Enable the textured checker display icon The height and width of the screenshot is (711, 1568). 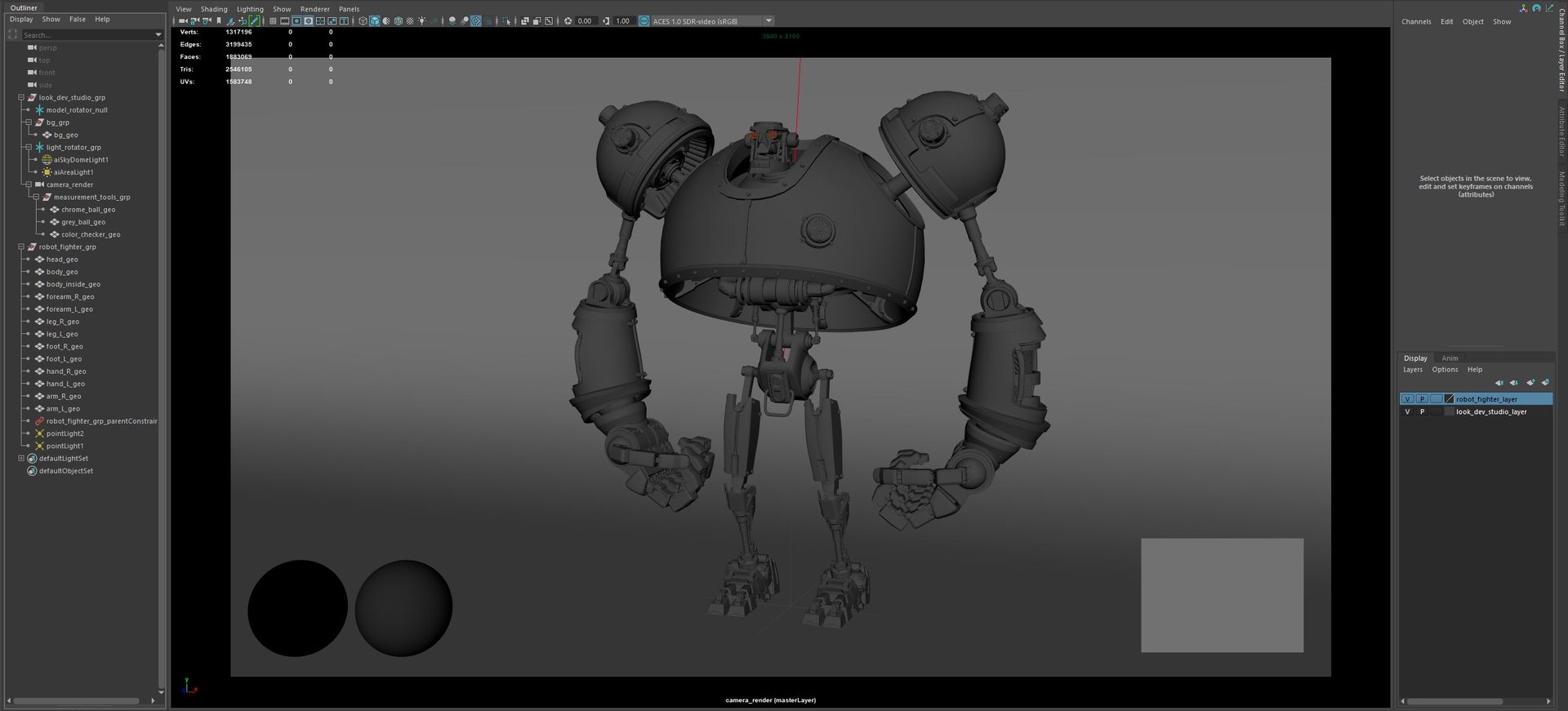411,21
